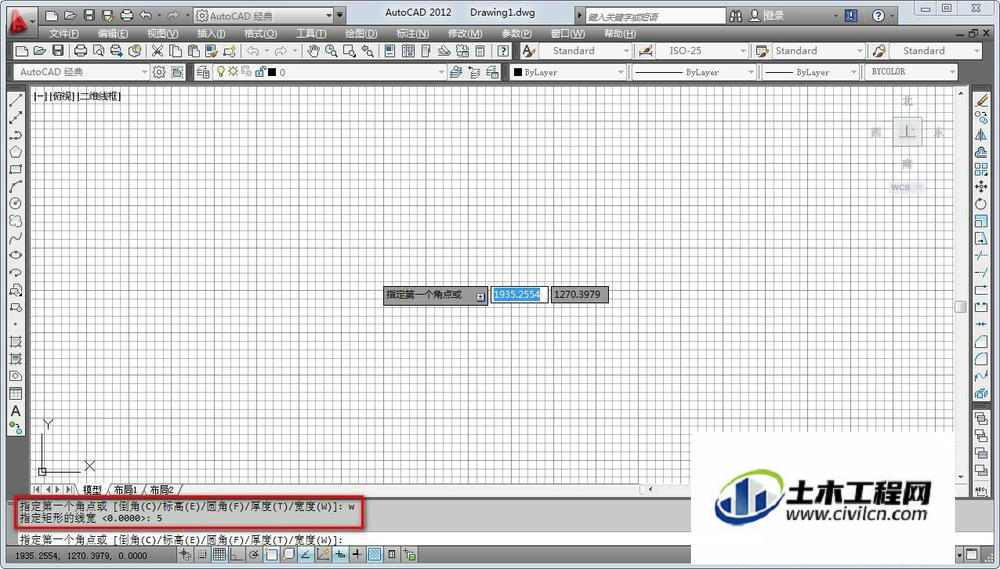Click the 上 face on the ViewCube
Image resolution: width=1000 pixels, height=569 pixels.
pos(907,132)
